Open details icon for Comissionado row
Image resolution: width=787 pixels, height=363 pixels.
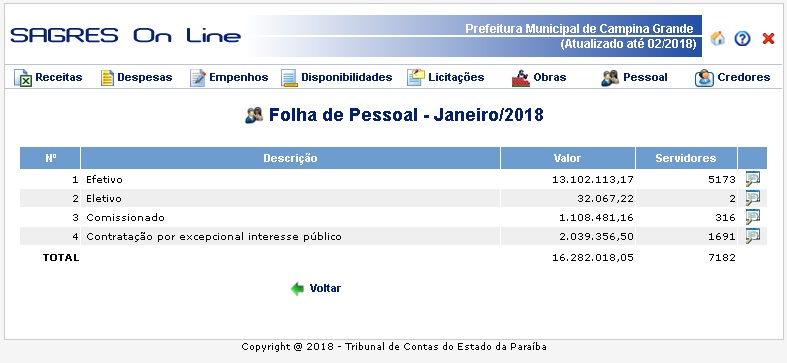tap(752, 217)
